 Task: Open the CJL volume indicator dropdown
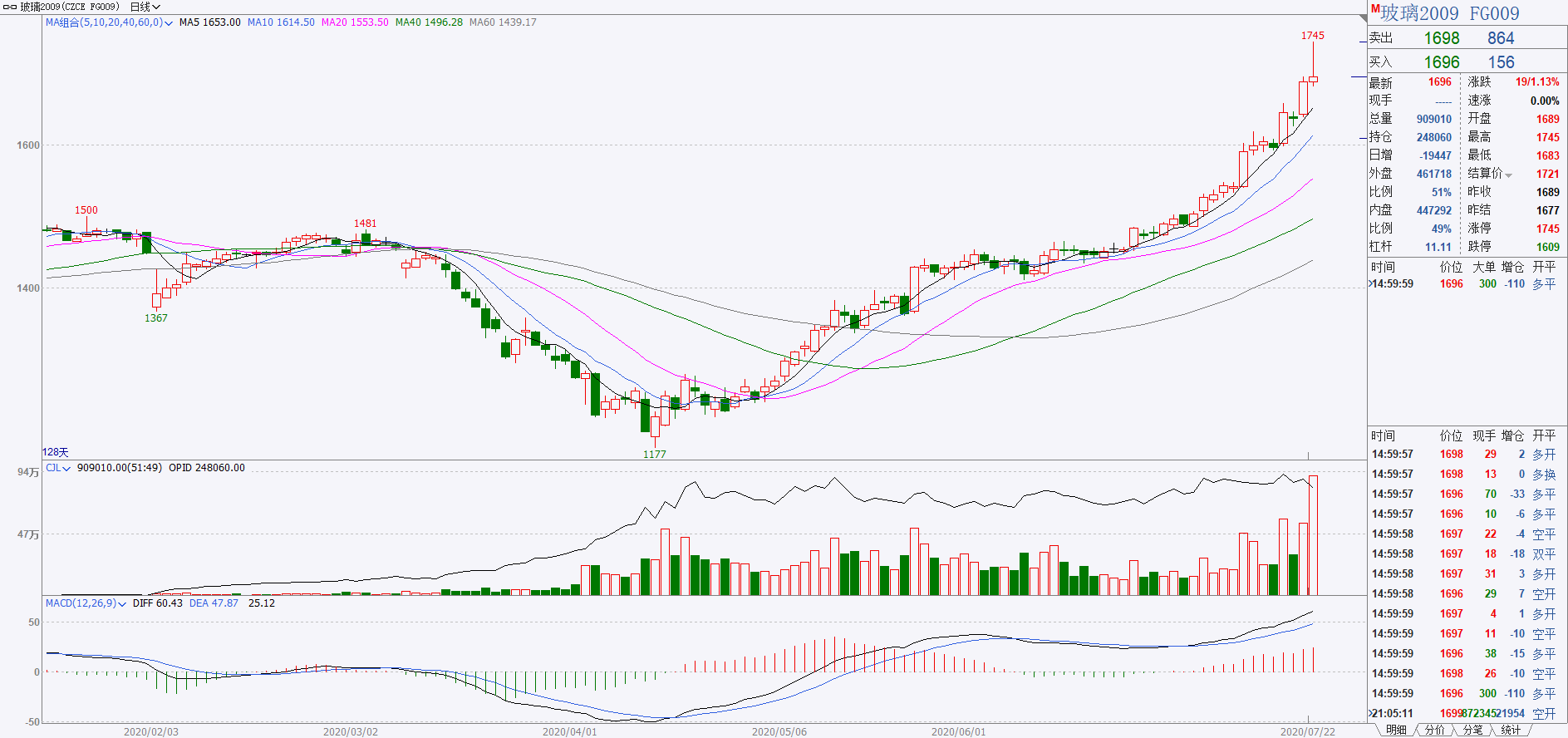point(66,469)
